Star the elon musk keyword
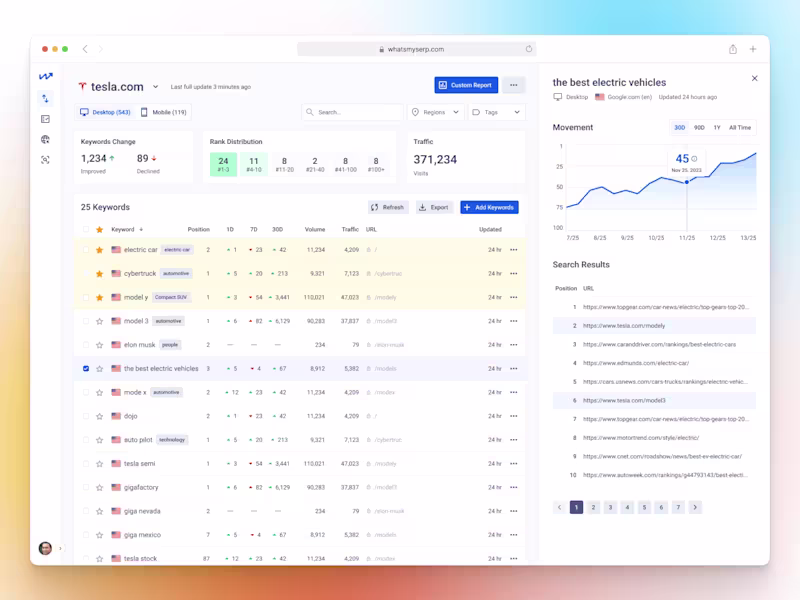This screenshot has width=800, height=600. tap(99, 345)
